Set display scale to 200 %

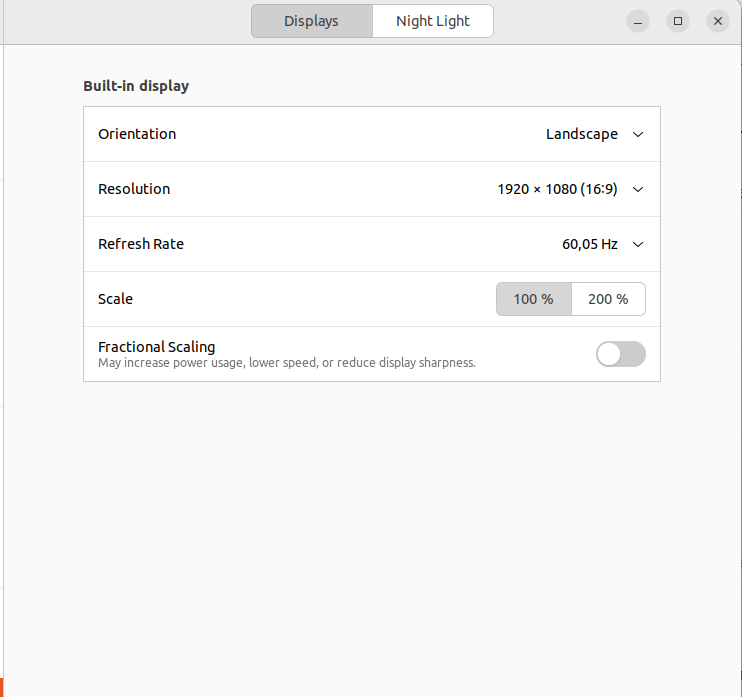(x=608, y=299)
